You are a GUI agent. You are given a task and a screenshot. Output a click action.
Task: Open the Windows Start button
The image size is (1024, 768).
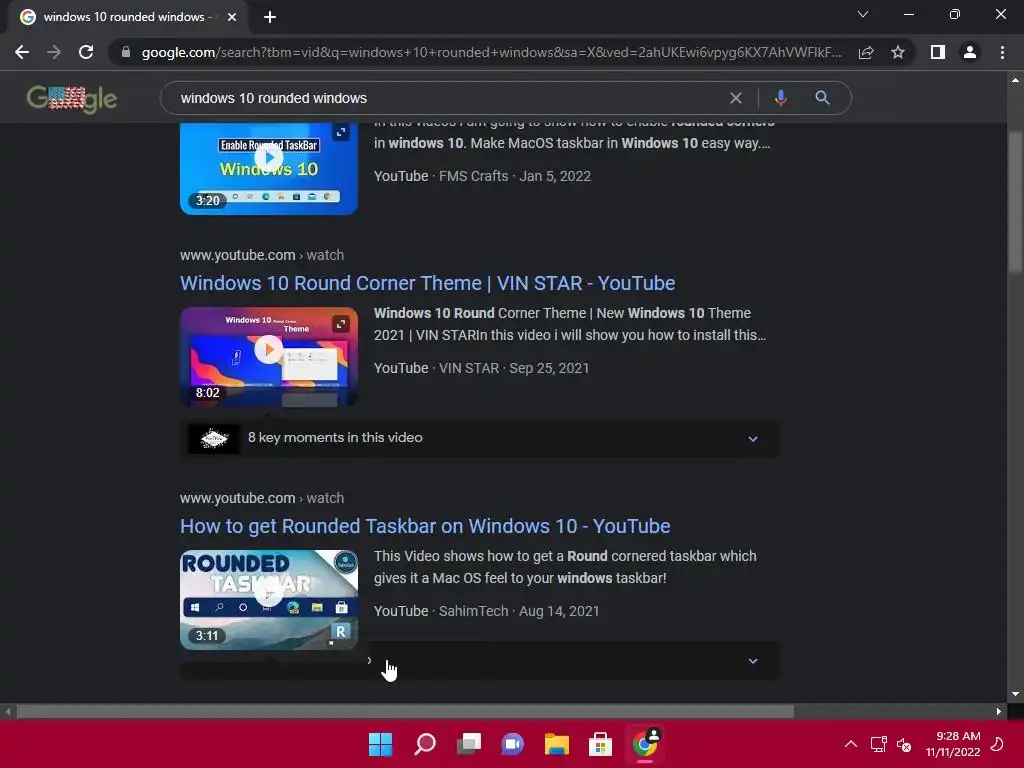381,744
